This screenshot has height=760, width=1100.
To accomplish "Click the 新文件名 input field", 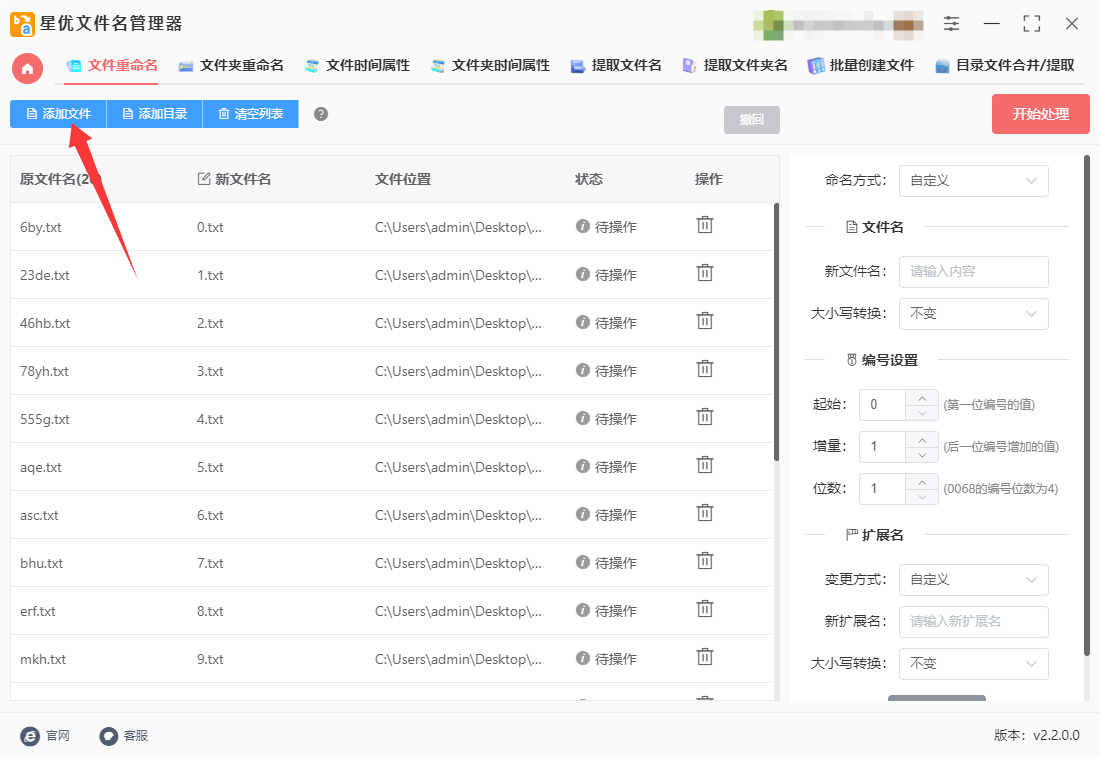I will 973,272.
